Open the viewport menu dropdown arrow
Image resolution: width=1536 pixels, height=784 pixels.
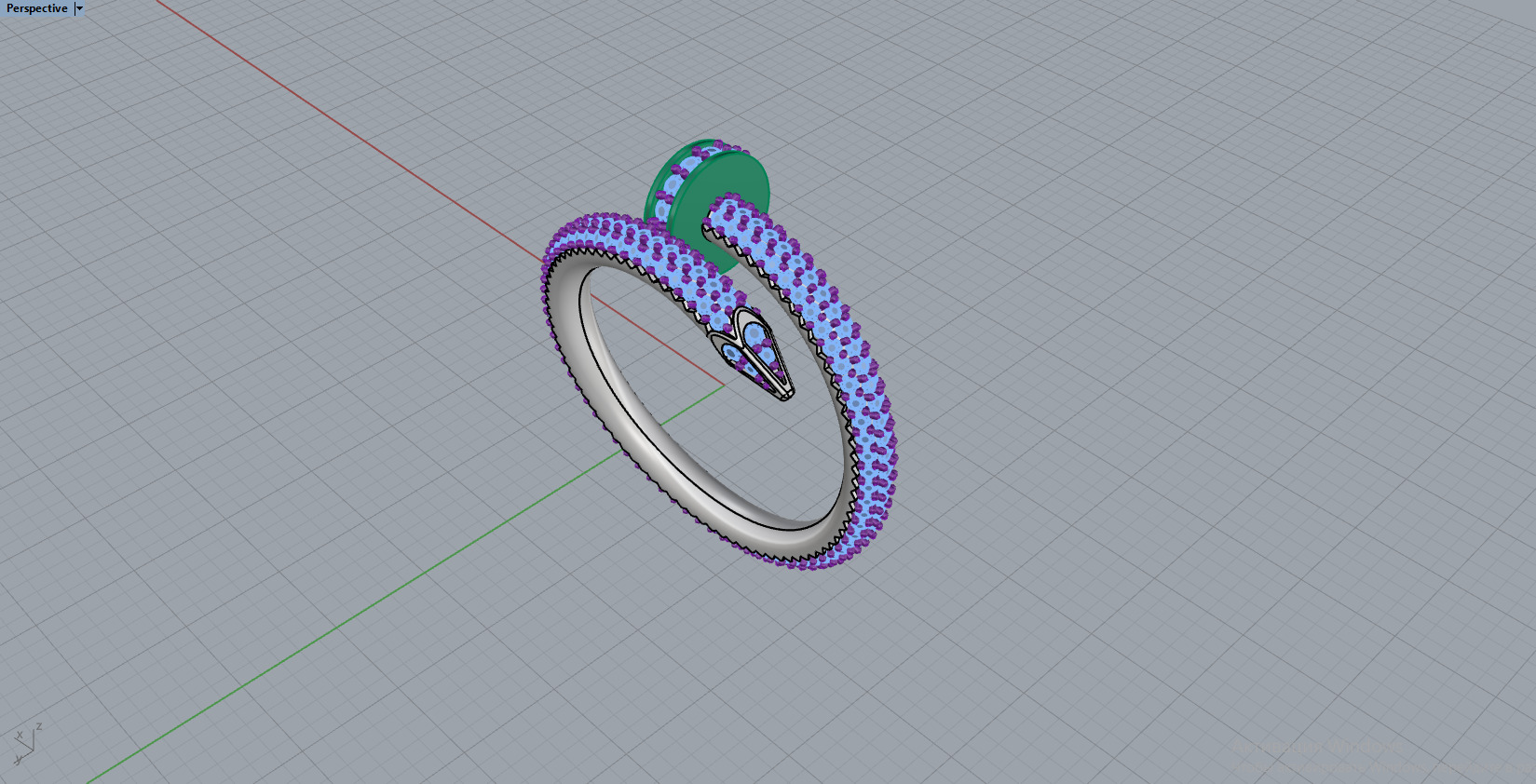(79, 8)
